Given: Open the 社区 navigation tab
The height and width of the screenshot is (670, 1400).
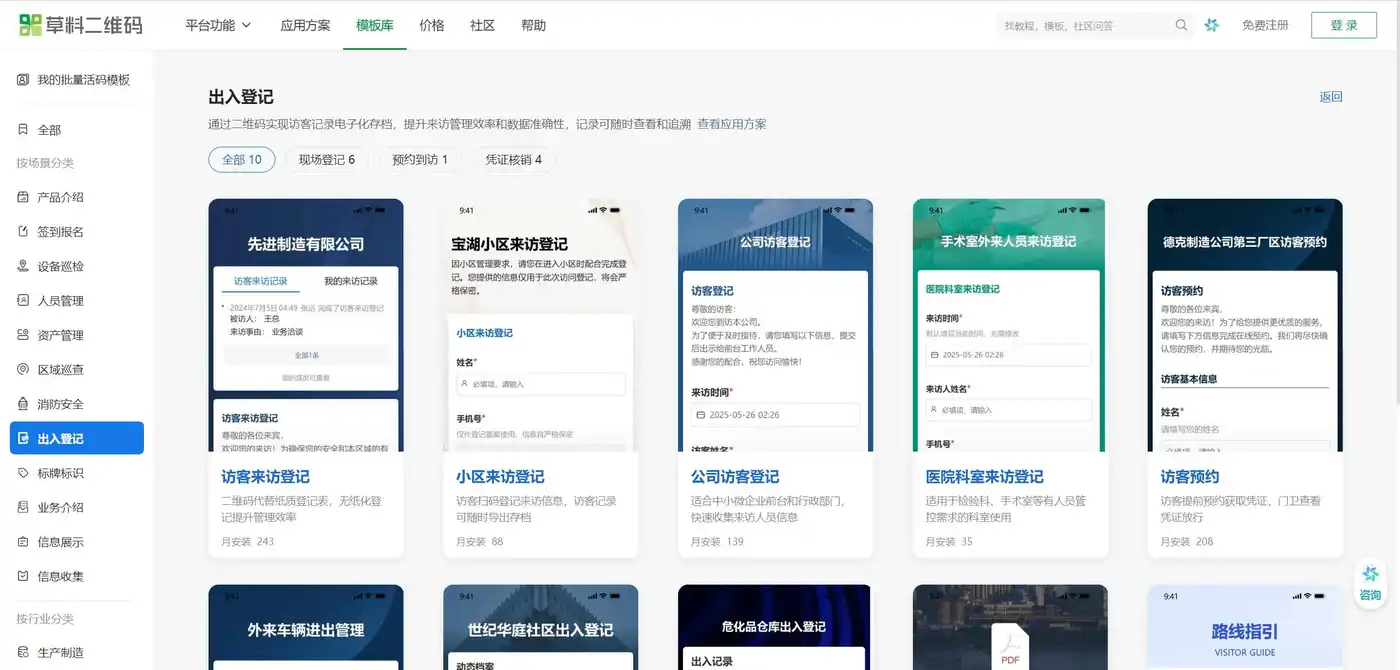Looking at the screenshot, I should point(482,25).
